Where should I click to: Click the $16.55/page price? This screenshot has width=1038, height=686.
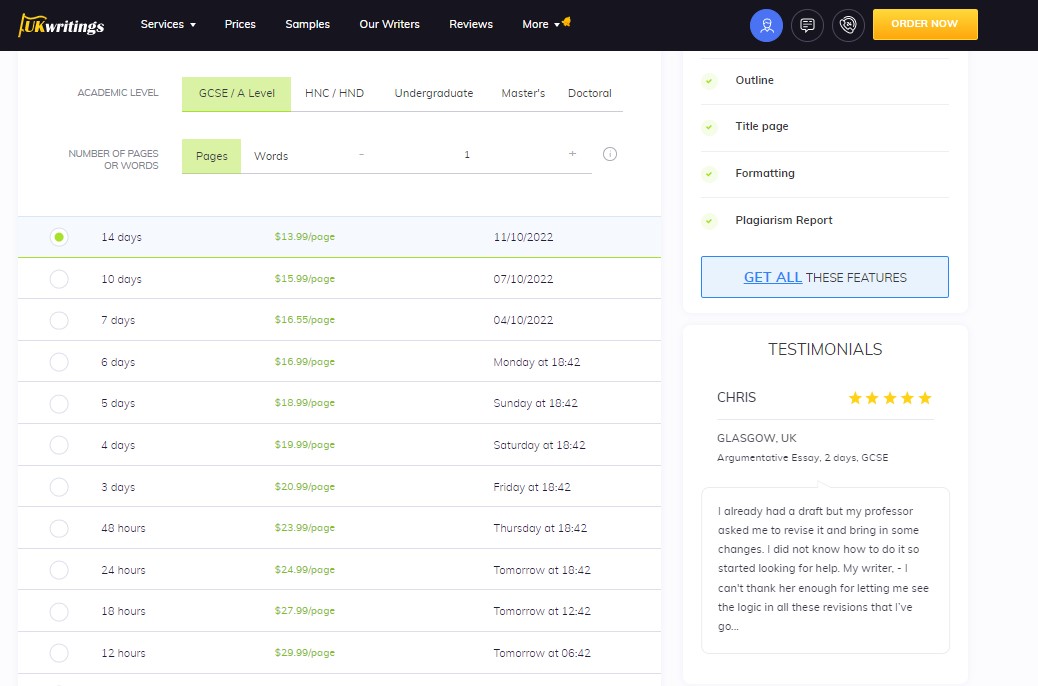305,320
